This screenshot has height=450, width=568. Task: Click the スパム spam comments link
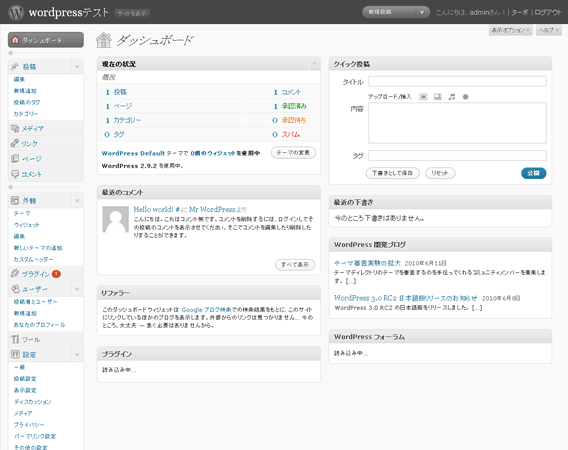291,134
